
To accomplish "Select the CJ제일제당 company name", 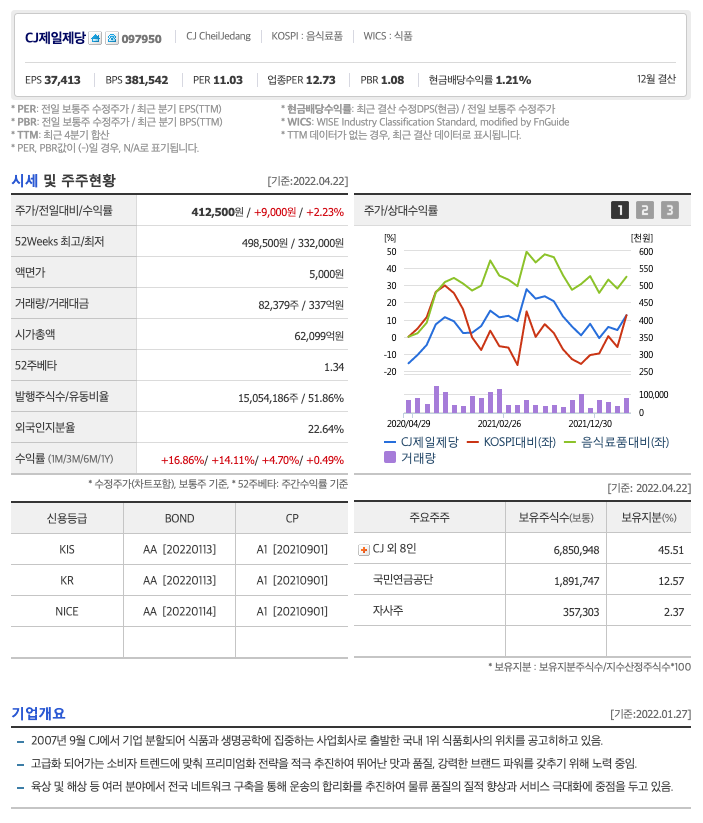I will tap(55, 38).
